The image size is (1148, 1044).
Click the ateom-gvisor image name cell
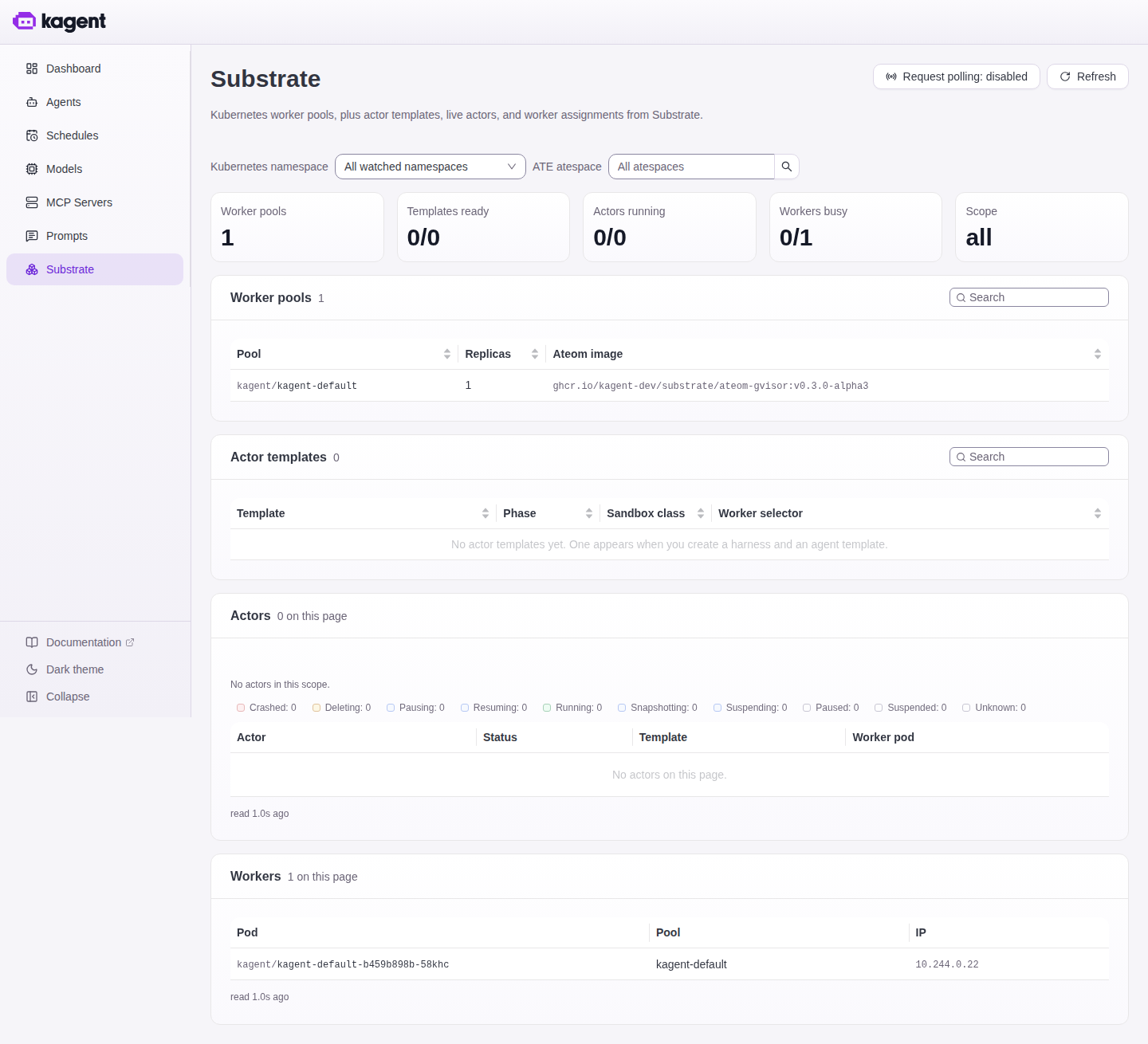click(710, 386)
